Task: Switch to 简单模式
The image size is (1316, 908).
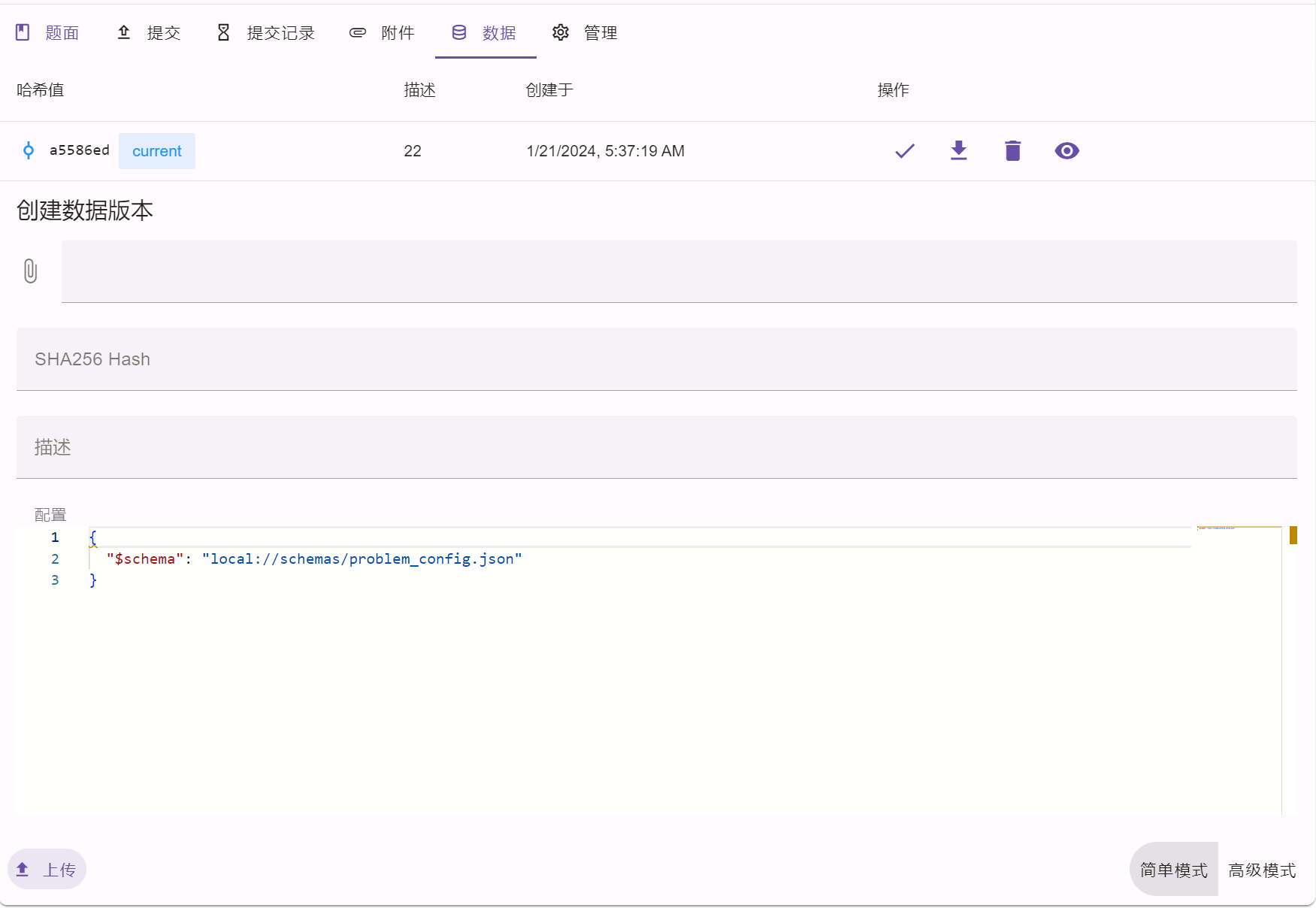Action: click(x=1174, y=870)
